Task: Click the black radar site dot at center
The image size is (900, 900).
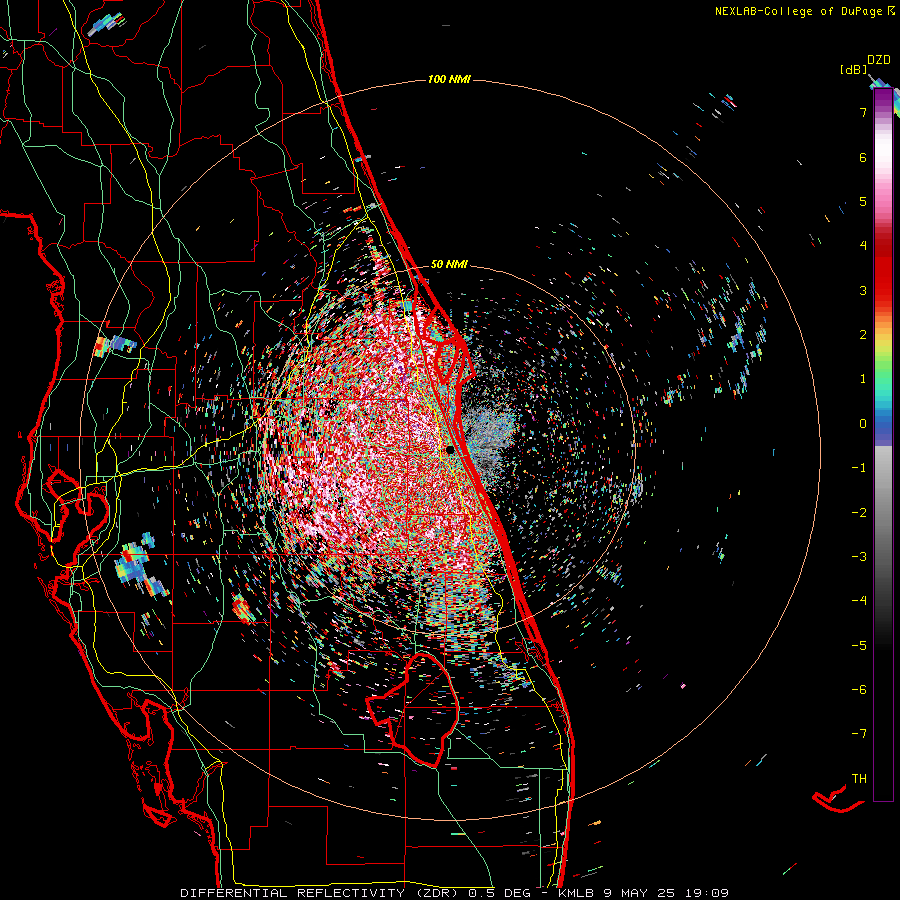Action: [x=450, y=450]
